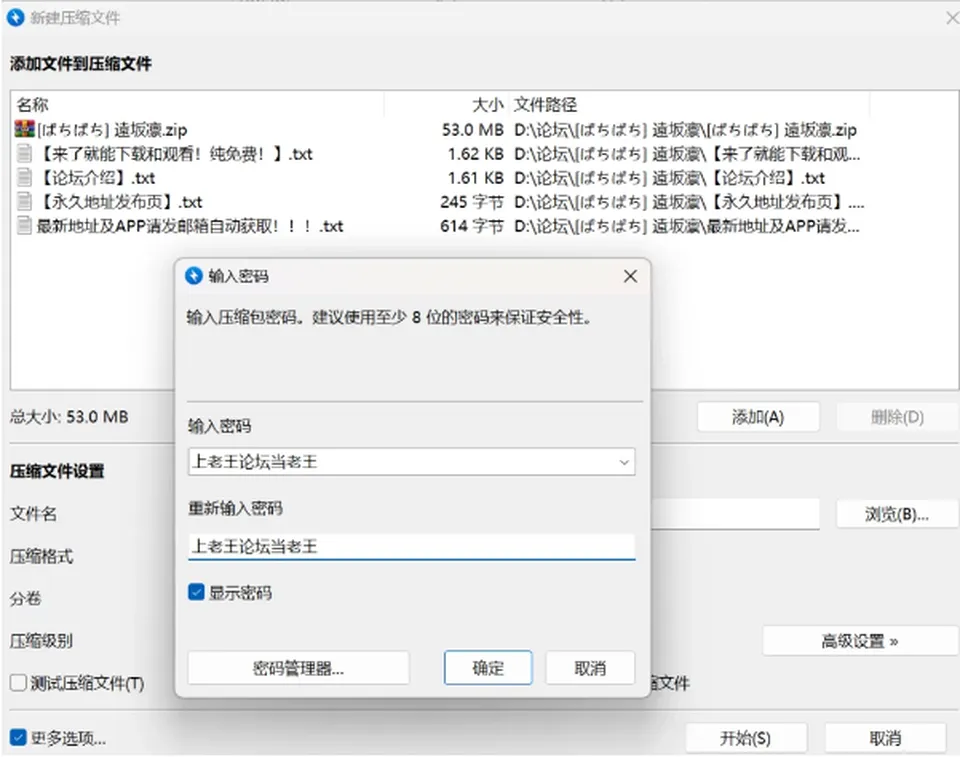Click the 大小 column header
The width and height of the screenshot is (960, 757).
pos(487,105)
